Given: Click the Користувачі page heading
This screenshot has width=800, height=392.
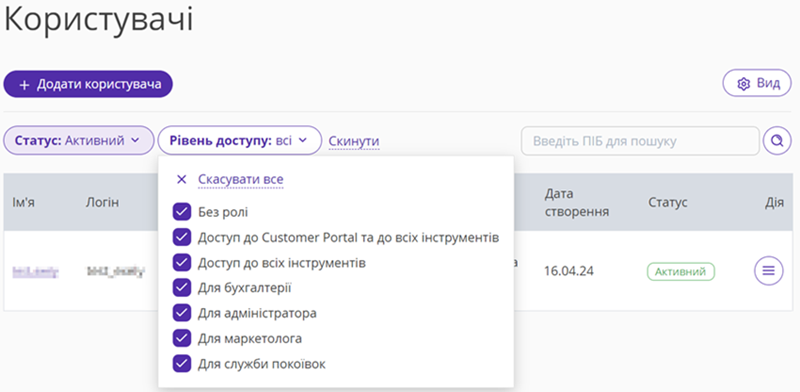Looking at the screenshot, I should click(x=98, y=21).
